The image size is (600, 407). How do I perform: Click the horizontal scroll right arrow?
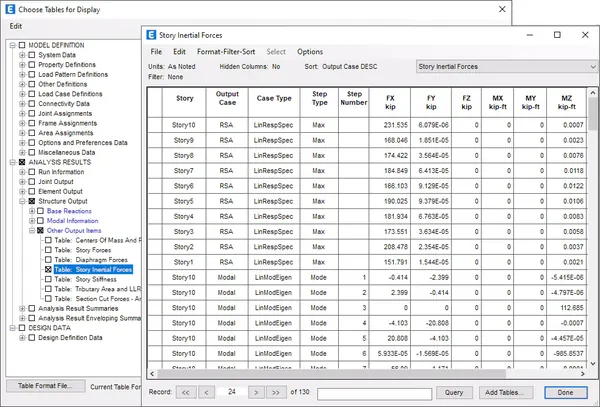coord(583,373)
